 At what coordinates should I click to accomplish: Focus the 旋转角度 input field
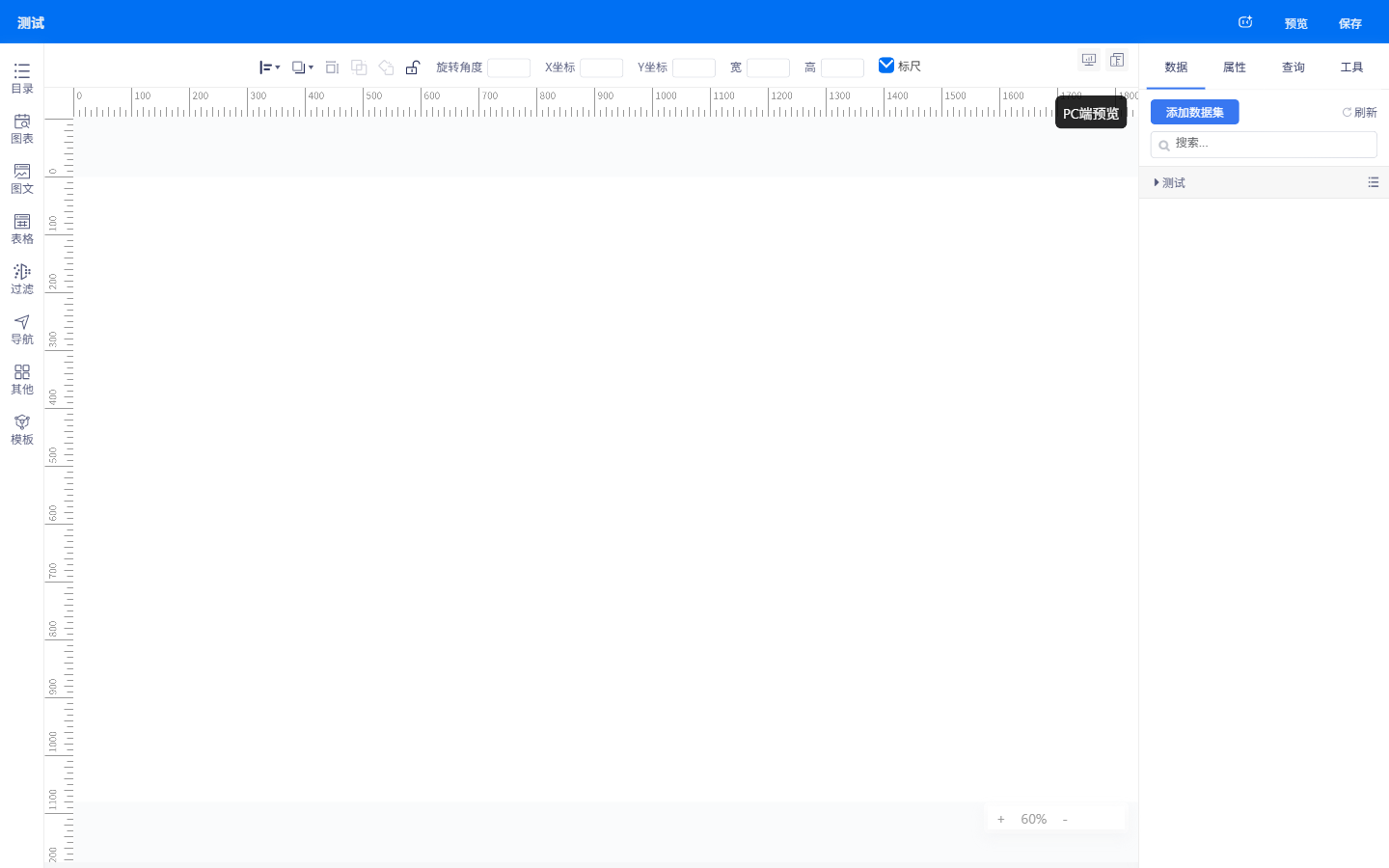point(508,68)
